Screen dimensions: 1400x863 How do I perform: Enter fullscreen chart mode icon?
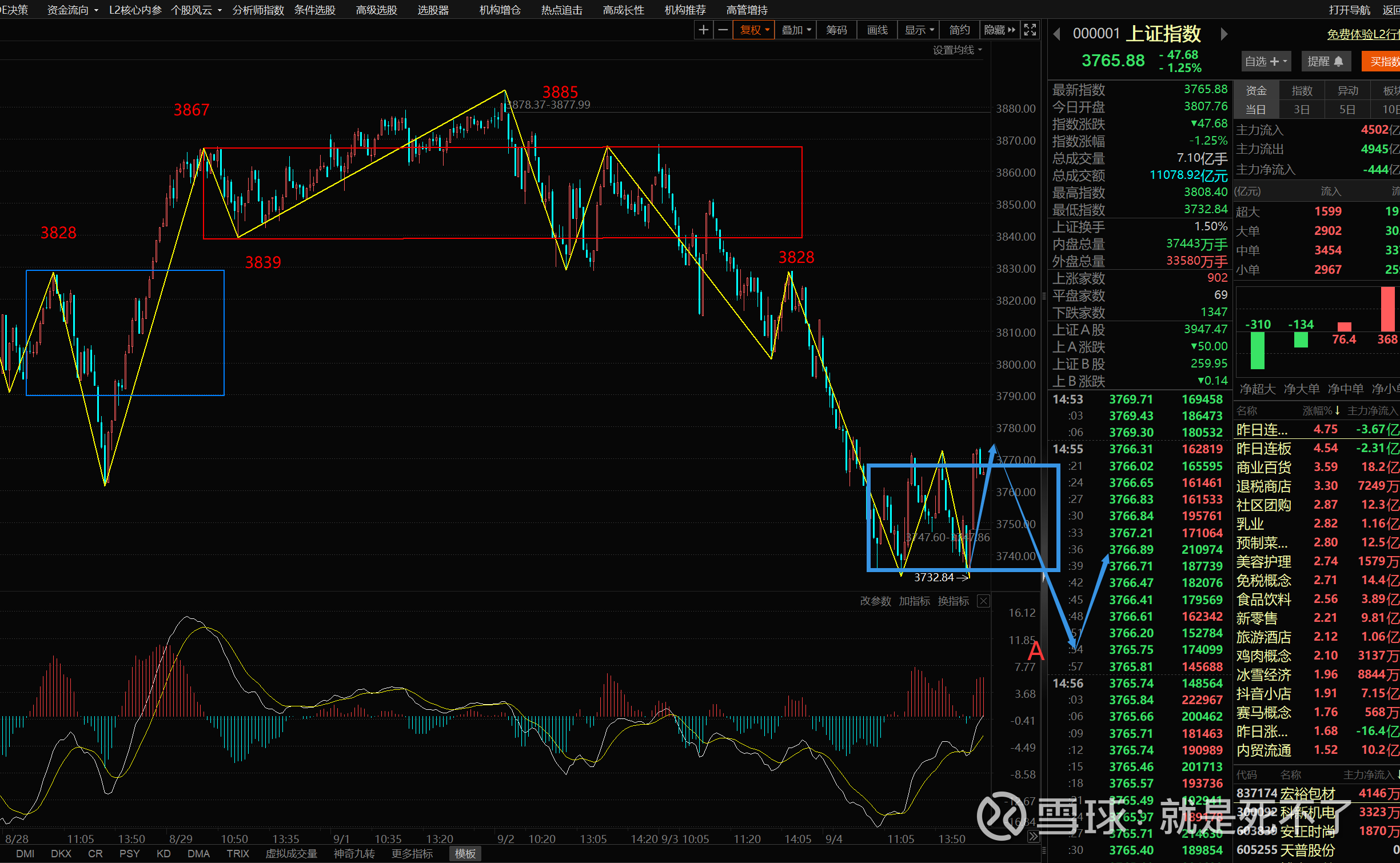[1030, 30]
